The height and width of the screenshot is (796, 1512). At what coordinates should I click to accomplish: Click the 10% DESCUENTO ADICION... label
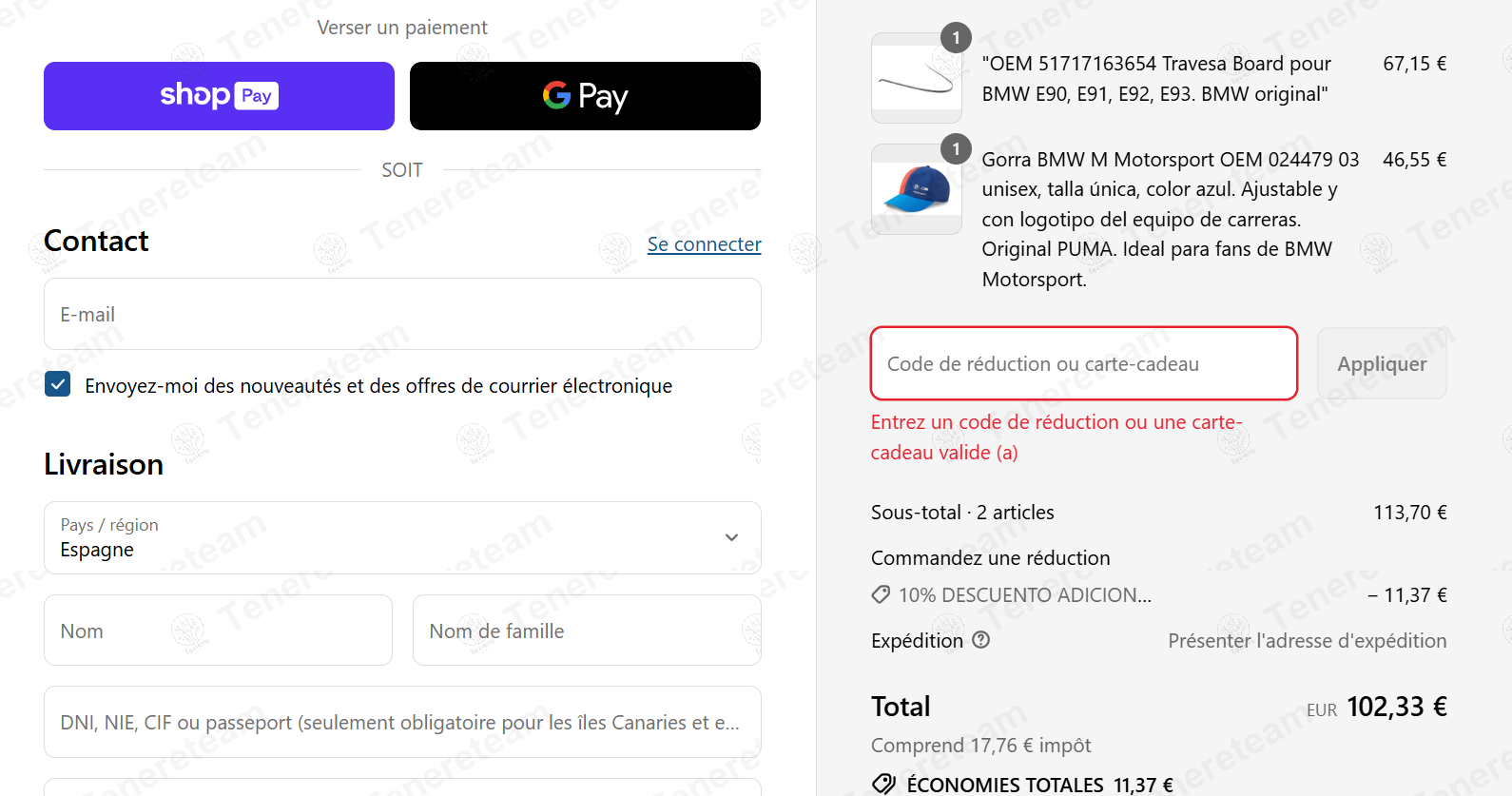1025,595
